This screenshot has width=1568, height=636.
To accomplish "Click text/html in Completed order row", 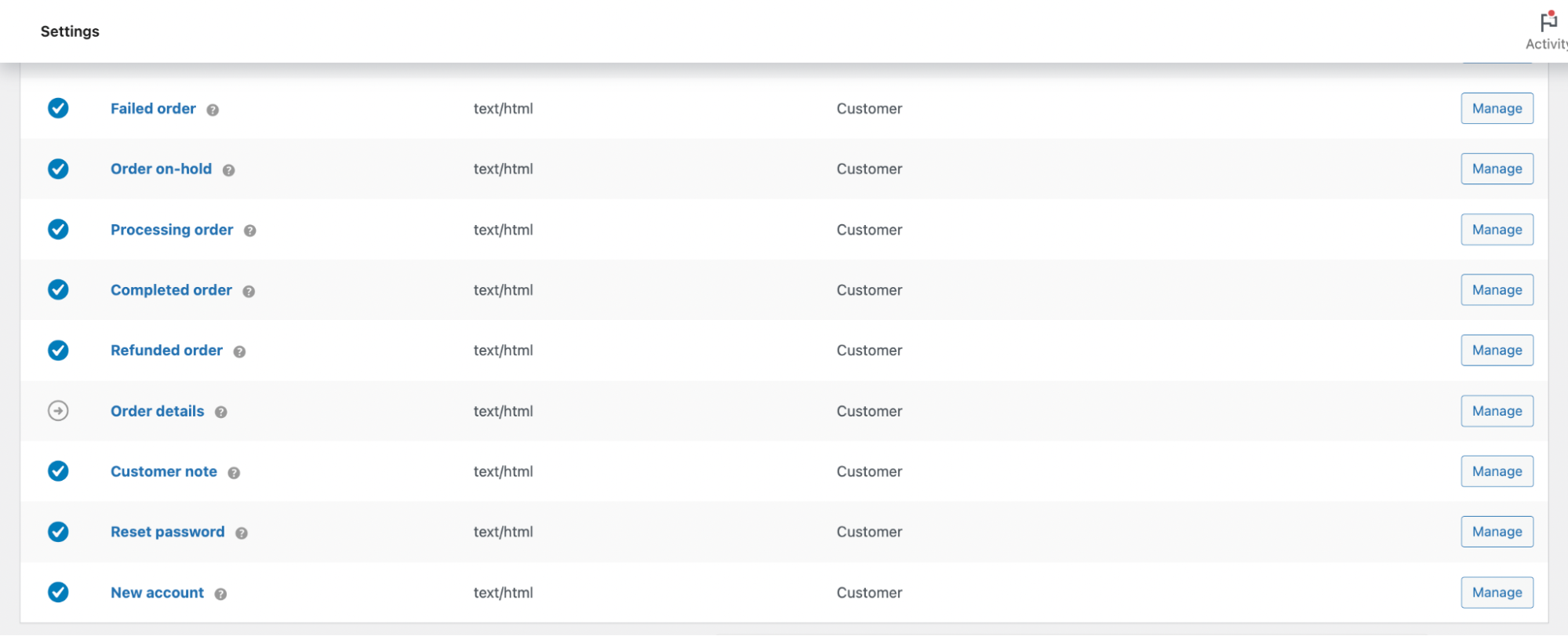I will tap(503, 290).
